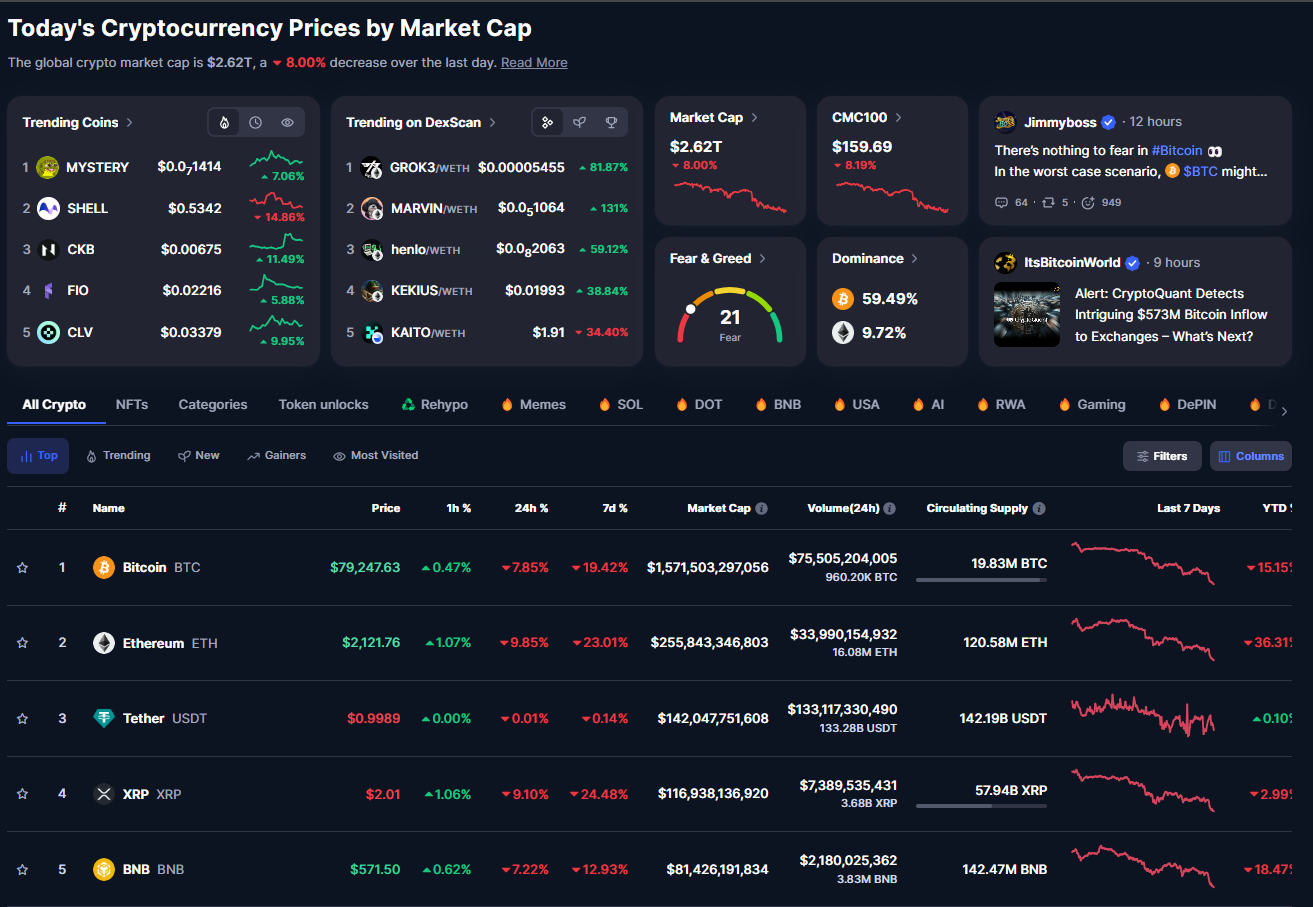Image resolution: width=1313 pixels, height=907 pixels.
Task: Click the henlo token icon
Action: [372, 250]
